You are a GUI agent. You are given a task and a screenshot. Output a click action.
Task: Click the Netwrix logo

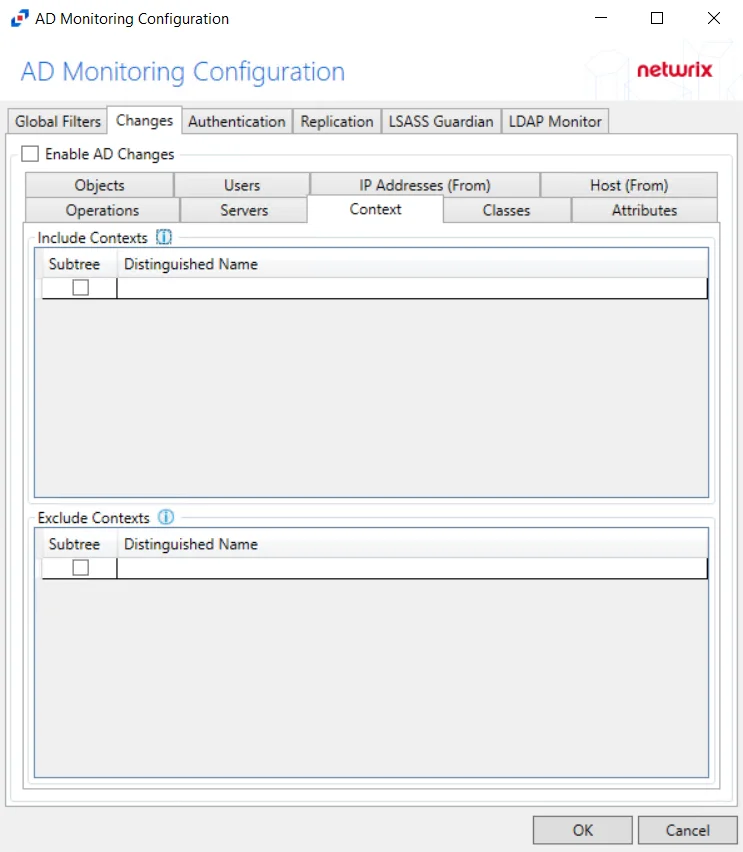tap(675, 70)
